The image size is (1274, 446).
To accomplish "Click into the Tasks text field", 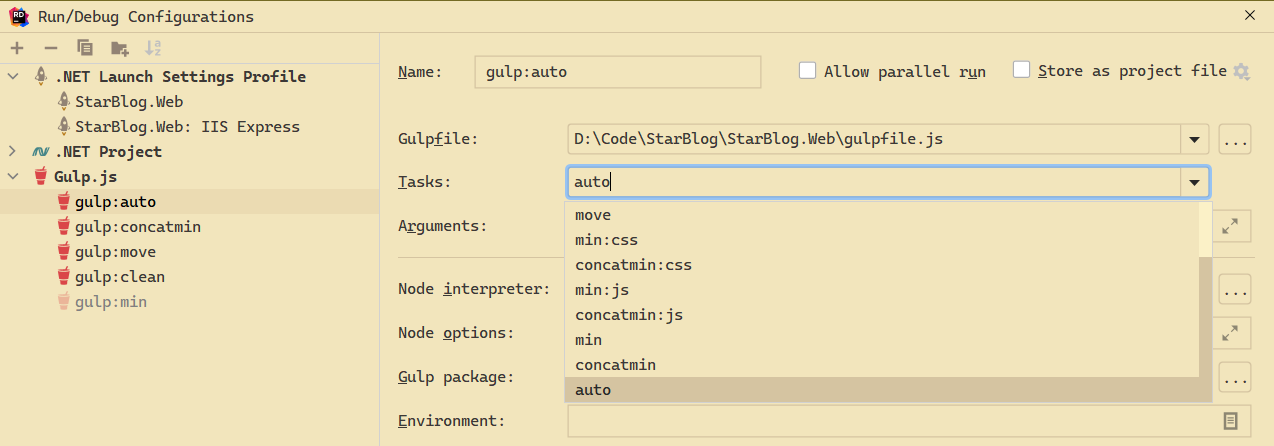I will tap(874, 183).
